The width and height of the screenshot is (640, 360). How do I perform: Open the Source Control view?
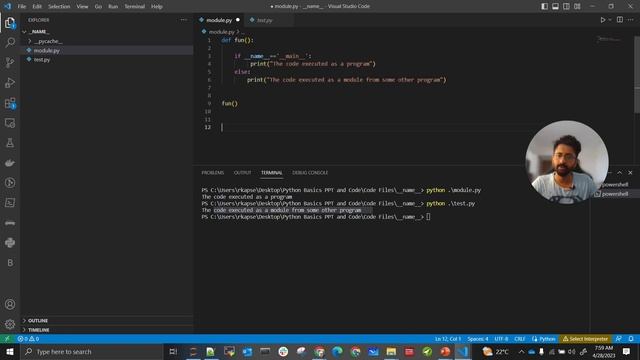[x=10, y=62]
